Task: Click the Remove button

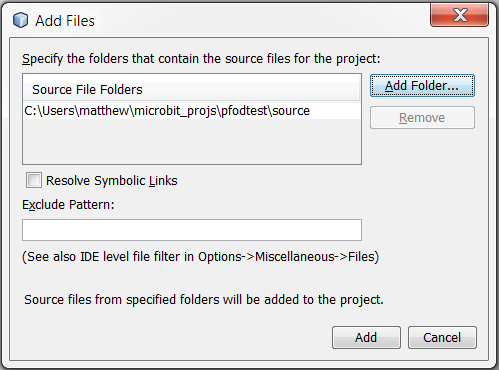Action: pyautogui.click(x=422, y=118)
